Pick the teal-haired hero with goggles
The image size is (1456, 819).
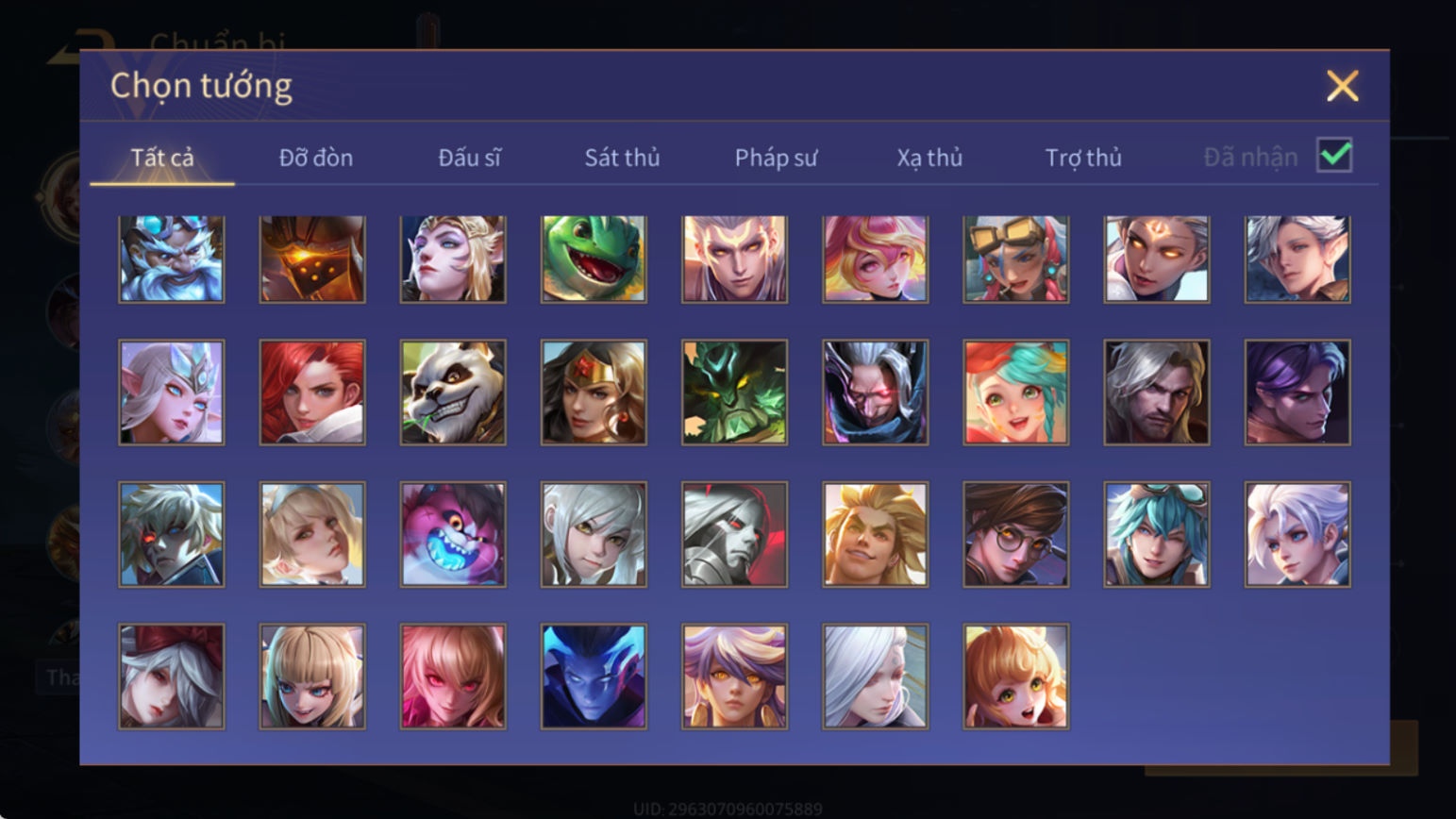[x=1157, y=535]
